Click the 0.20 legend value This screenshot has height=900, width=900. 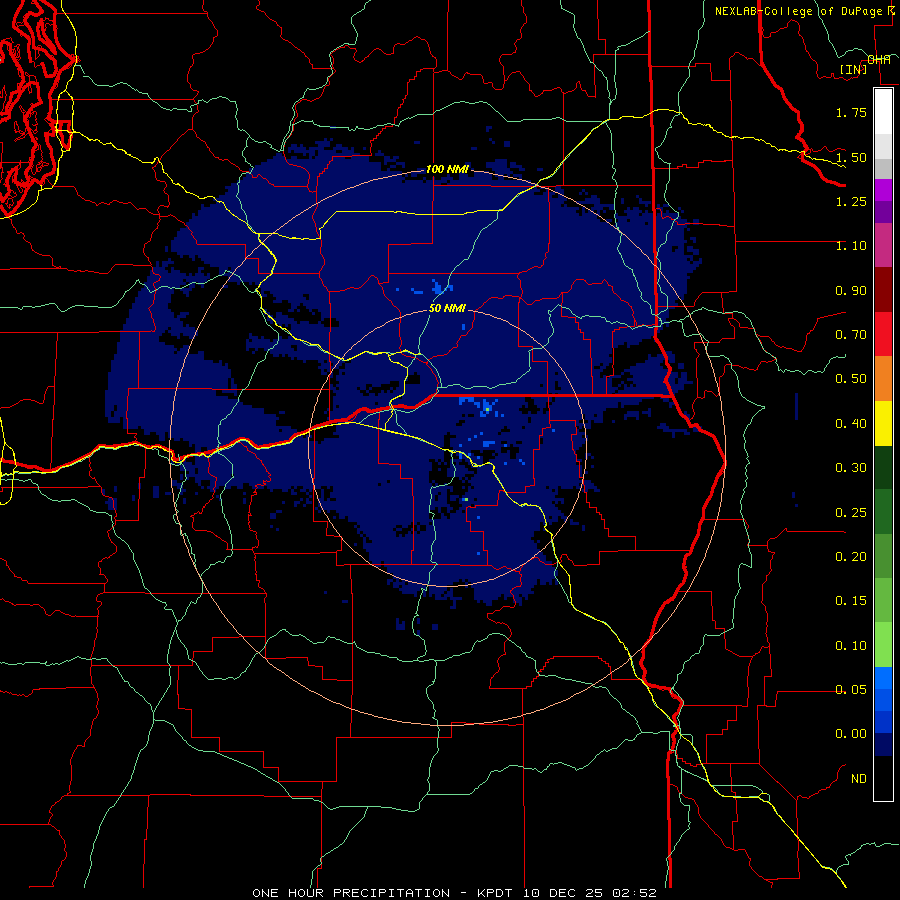851,557
